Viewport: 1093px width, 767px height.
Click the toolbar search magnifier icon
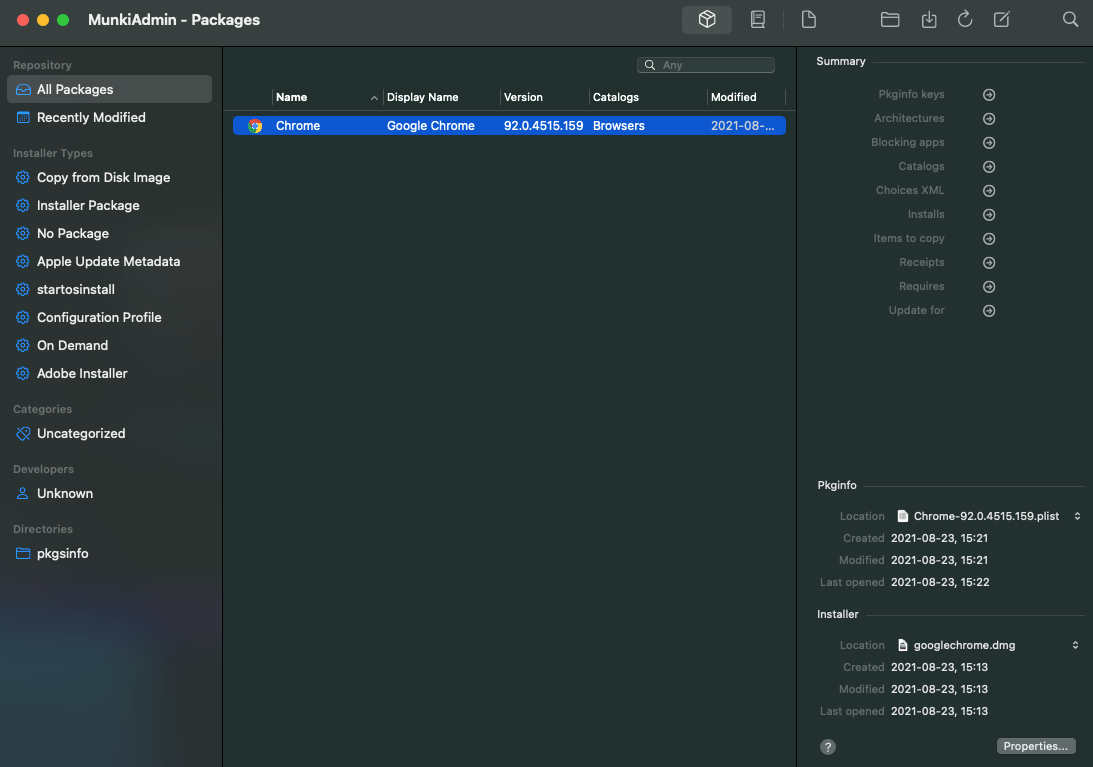tap(1070, 20)
